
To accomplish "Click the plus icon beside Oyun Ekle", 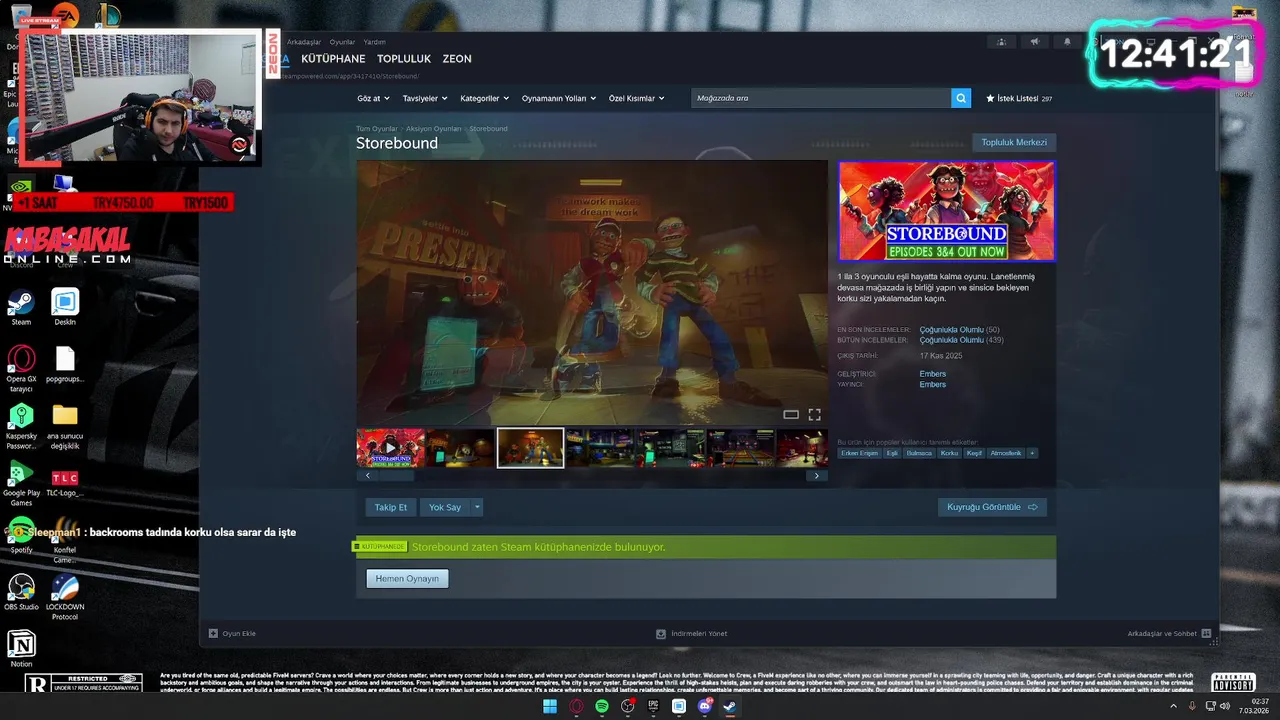I will point(213,633).
